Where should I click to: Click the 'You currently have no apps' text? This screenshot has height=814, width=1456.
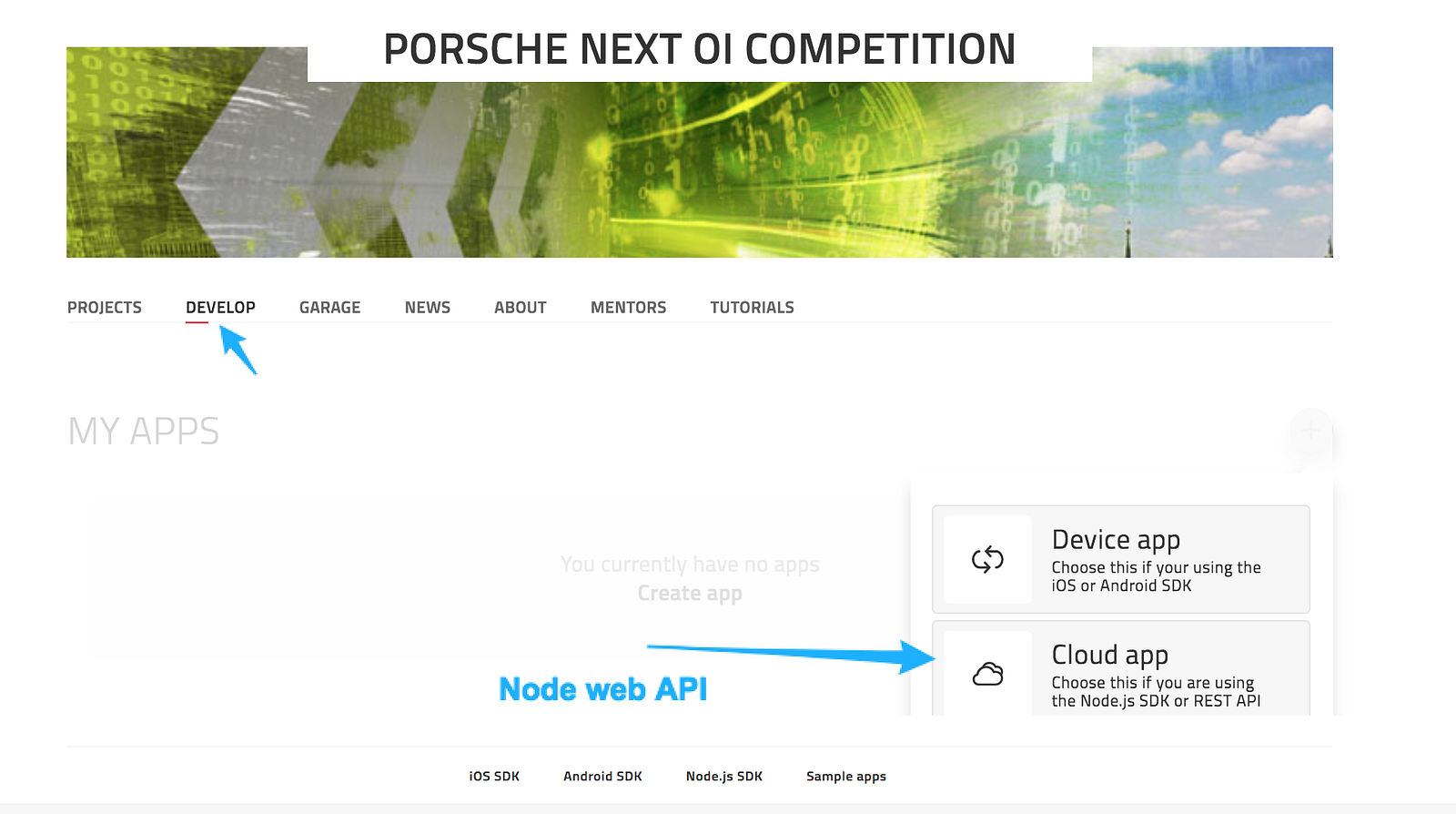690,565
